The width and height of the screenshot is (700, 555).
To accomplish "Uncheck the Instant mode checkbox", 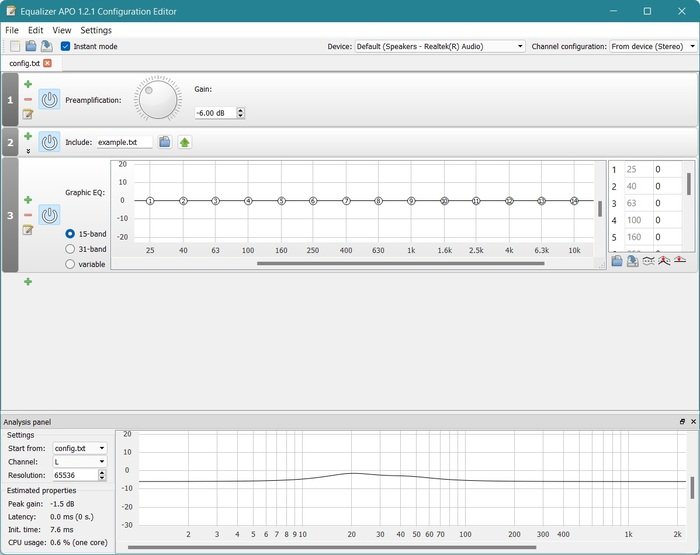I will point(66,46).
